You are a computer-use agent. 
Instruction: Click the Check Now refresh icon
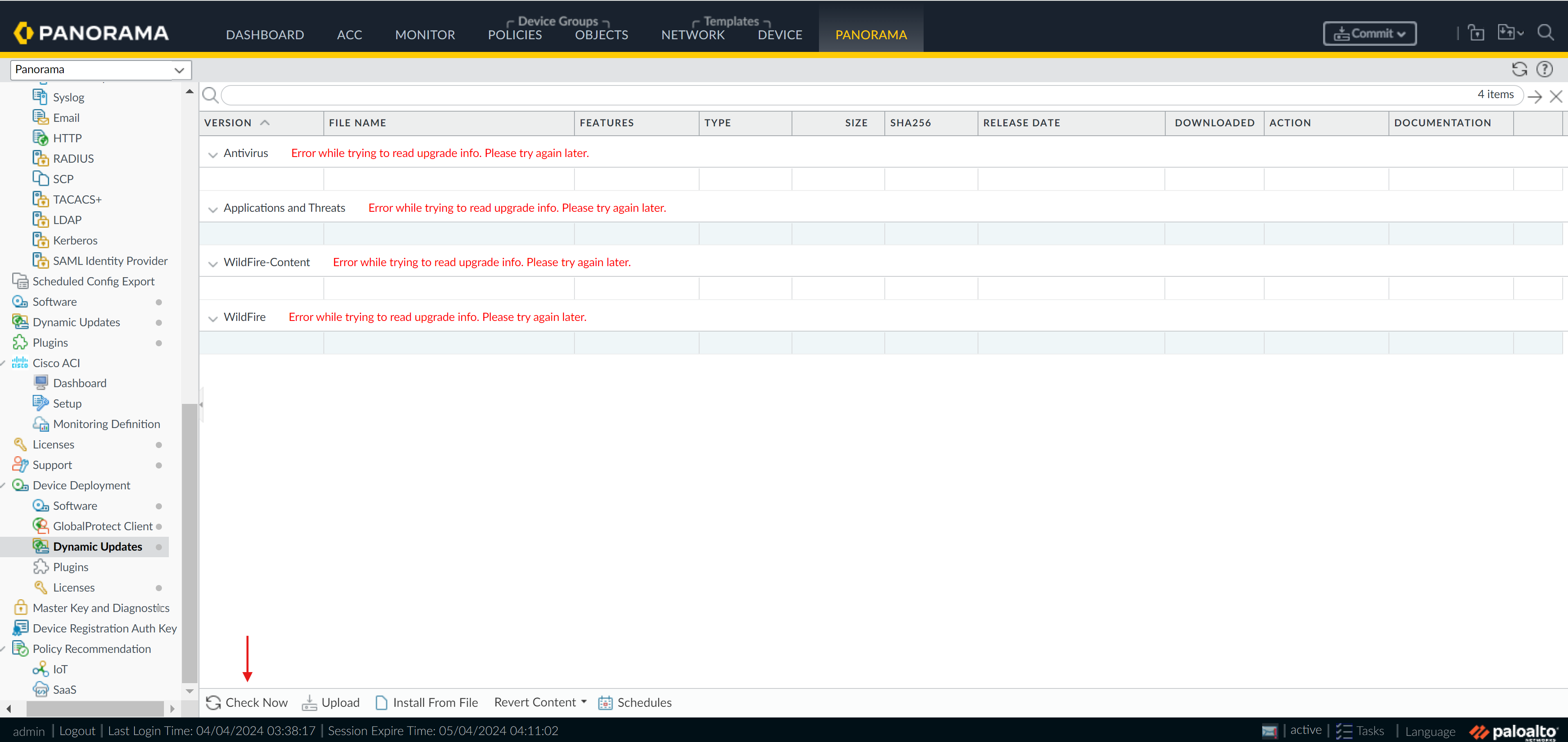point(213,702)
